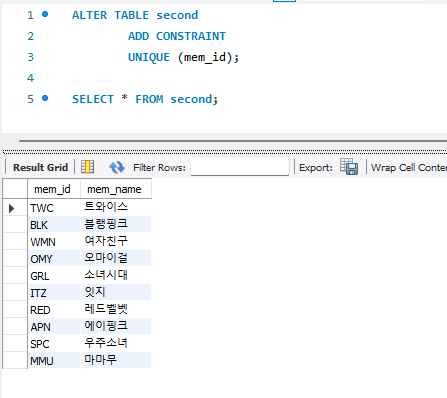
Task: Click the mem_name column header
Action: [116, 189]
